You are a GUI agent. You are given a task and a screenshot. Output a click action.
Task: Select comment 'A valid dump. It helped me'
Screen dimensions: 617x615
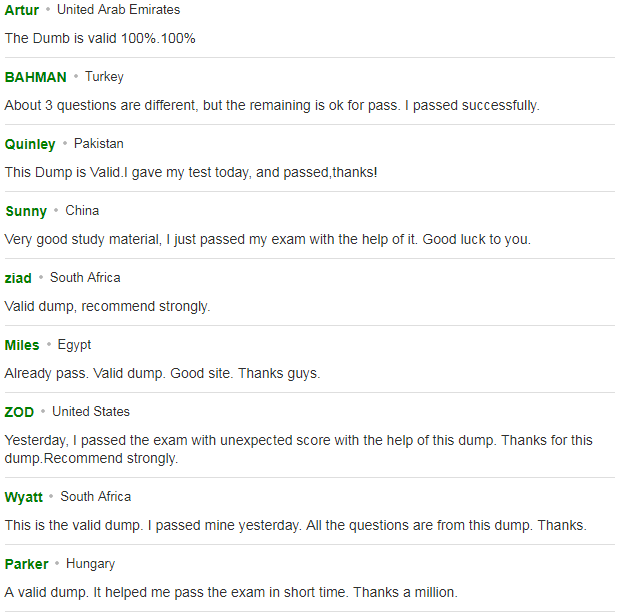tap(88, 592)
